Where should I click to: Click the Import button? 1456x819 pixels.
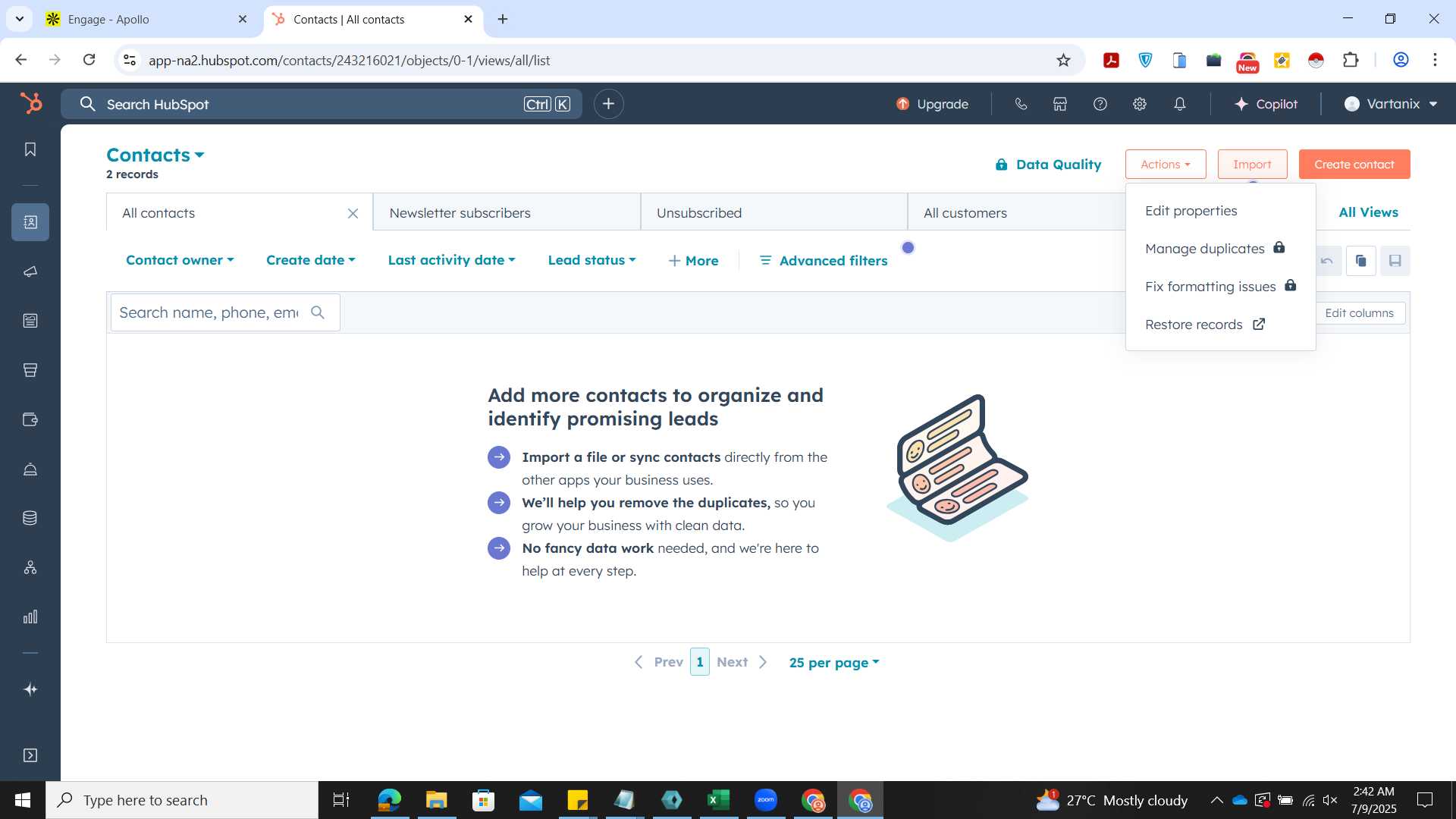point(1252,165)
